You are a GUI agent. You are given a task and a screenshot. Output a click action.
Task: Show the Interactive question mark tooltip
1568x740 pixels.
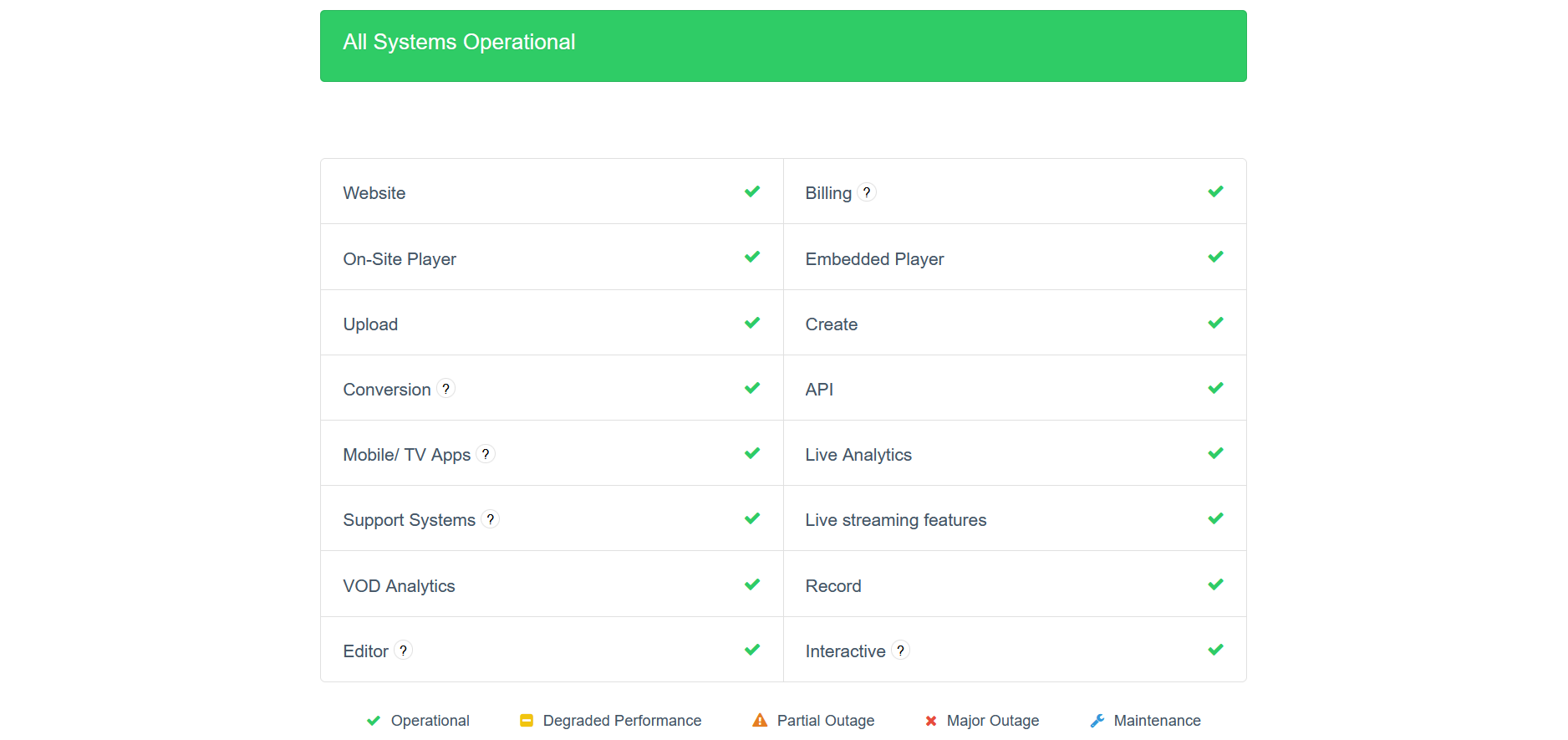[x=900, y=651]
